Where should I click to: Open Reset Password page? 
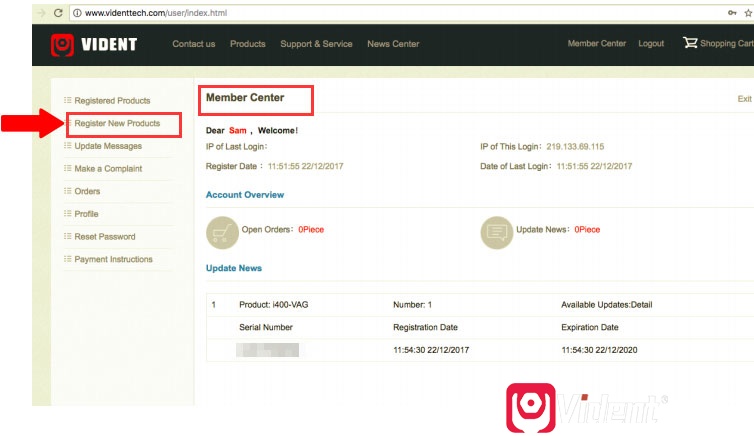coord(105,237)
